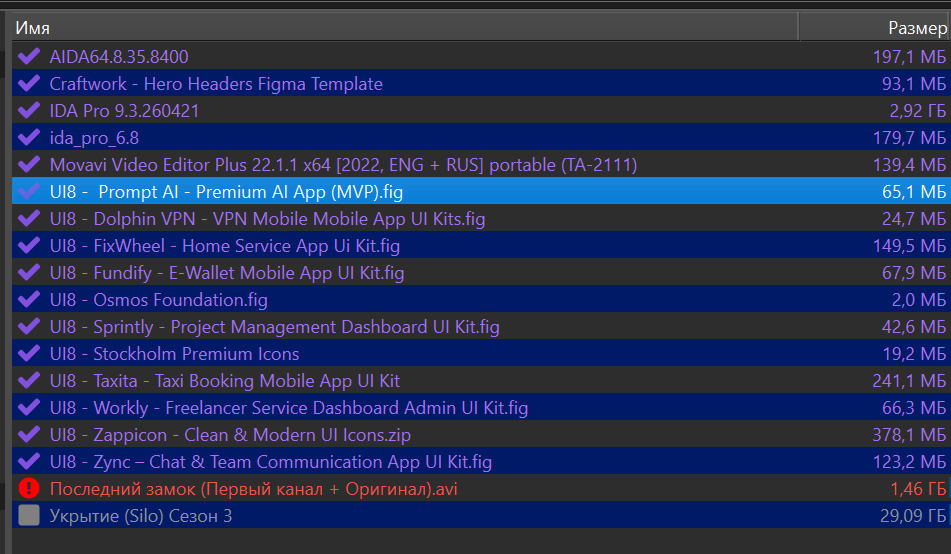The width and height of the screenshot is (951, 554).
Task: Select UI8 - Osmos Foundation.fig entry
Action: (x=159, y=300)
